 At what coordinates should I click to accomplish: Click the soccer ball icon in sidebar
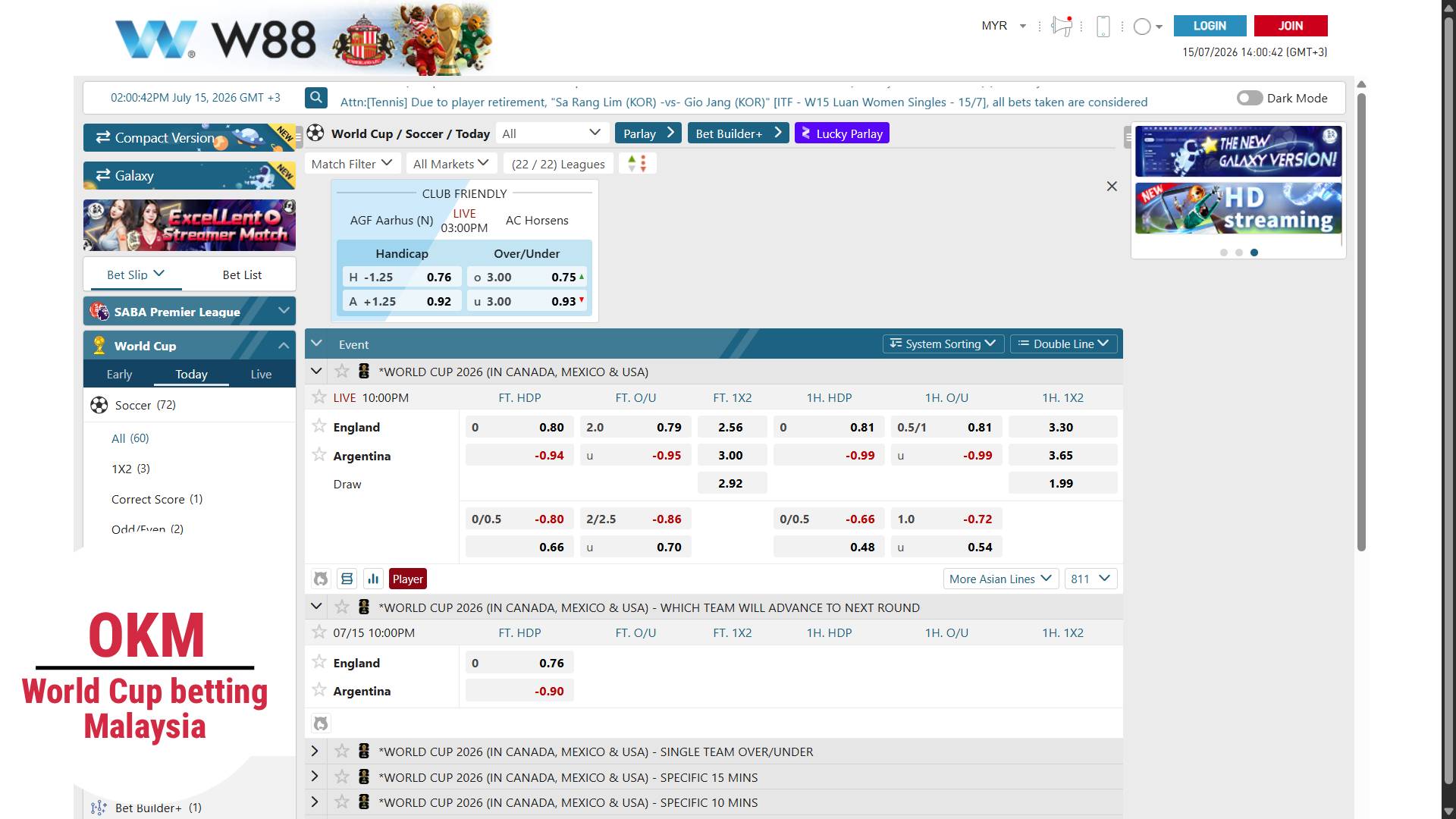pyautogui.click(x=99, y=405)
